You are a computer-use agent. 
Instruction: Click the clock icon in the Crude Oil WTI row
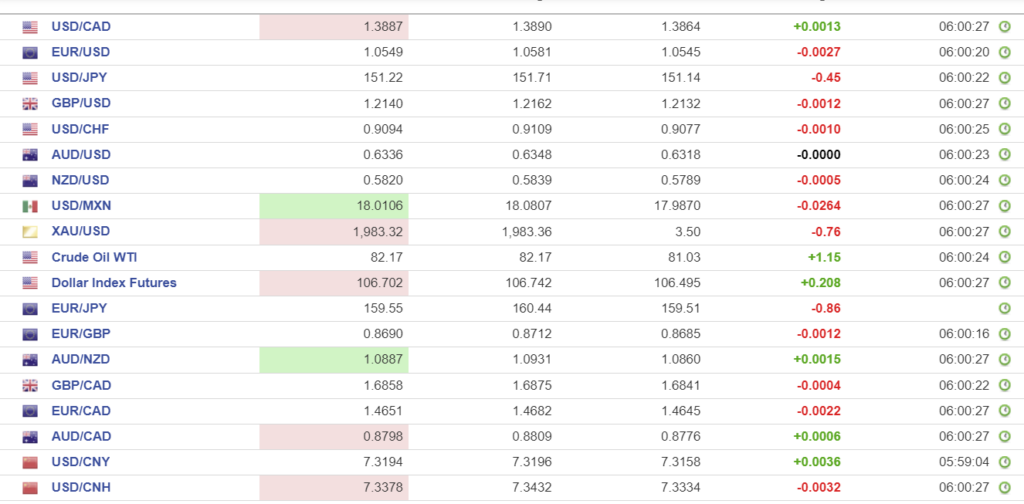(x=1004, y=258)
